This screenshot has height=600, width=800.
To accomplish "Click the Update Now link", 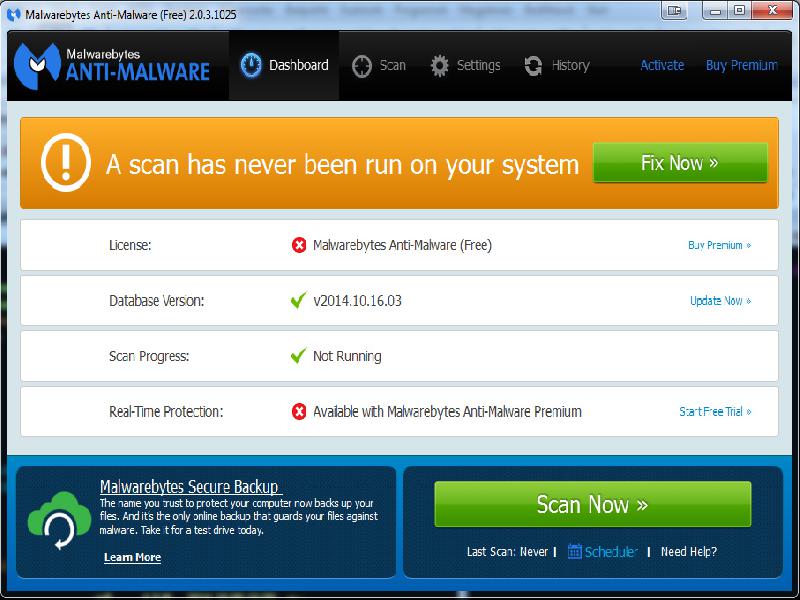I will [720, 301].
